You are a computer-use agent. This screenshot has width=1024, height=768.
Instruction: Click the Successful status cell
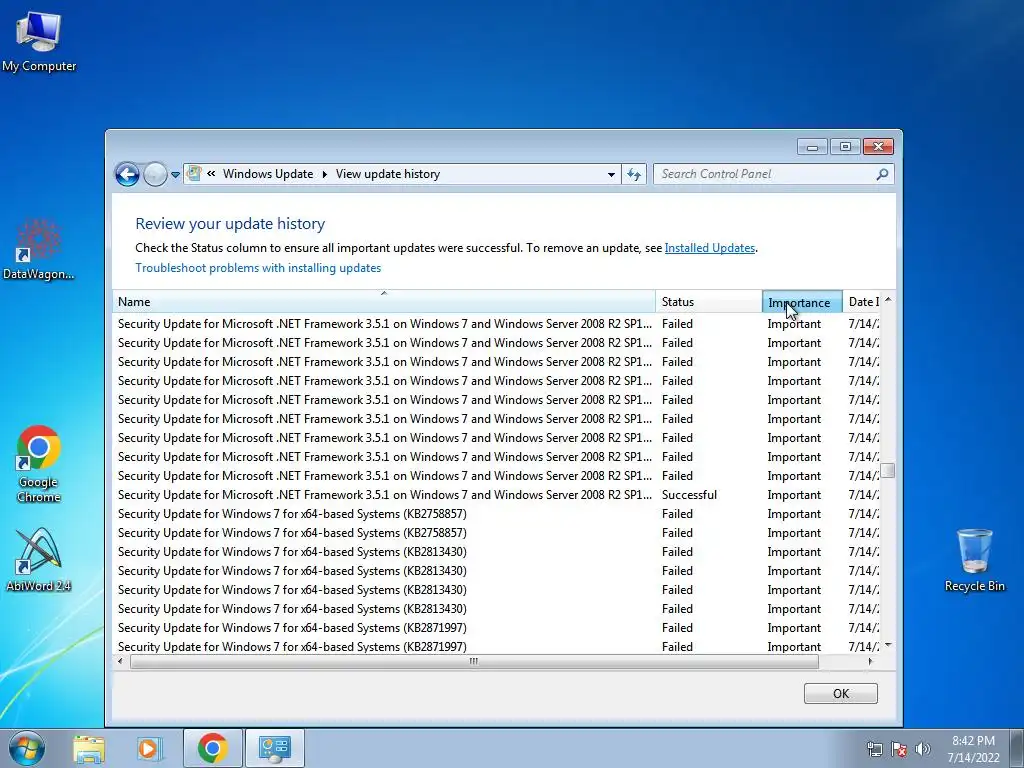tap(689, 494)
